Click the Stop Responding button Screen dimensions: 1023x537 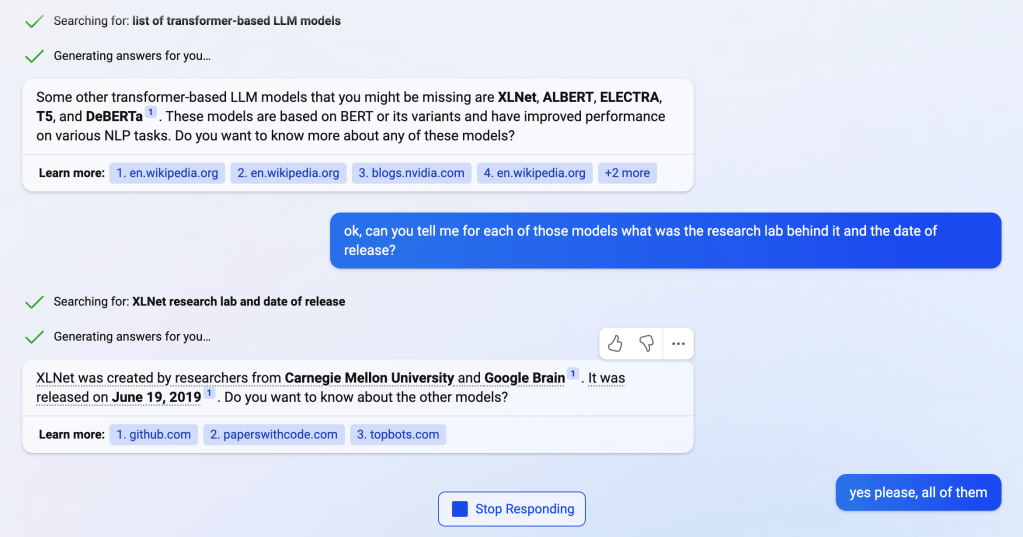[512, 509]
